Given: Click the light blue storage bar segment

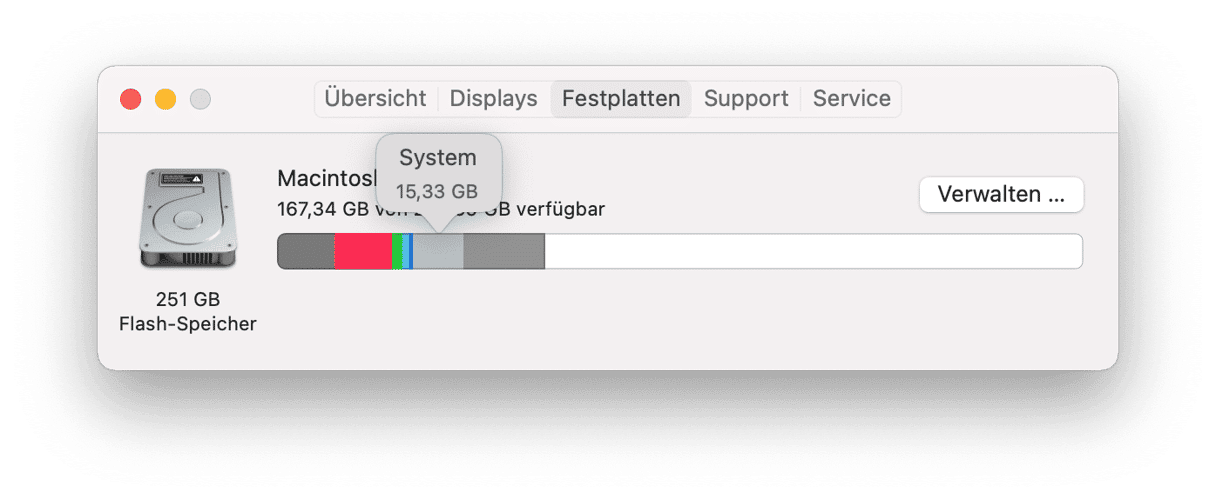Looking at the screenshot, I should coord(406,251).
